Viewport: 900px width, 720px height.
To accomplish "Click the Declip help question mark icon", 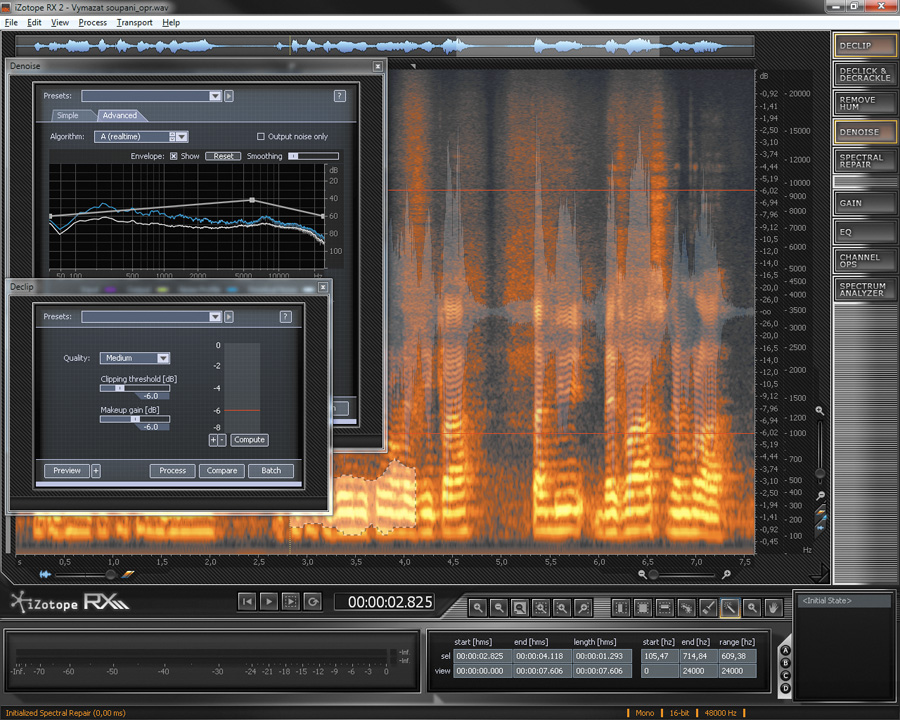I will point(285,317).
